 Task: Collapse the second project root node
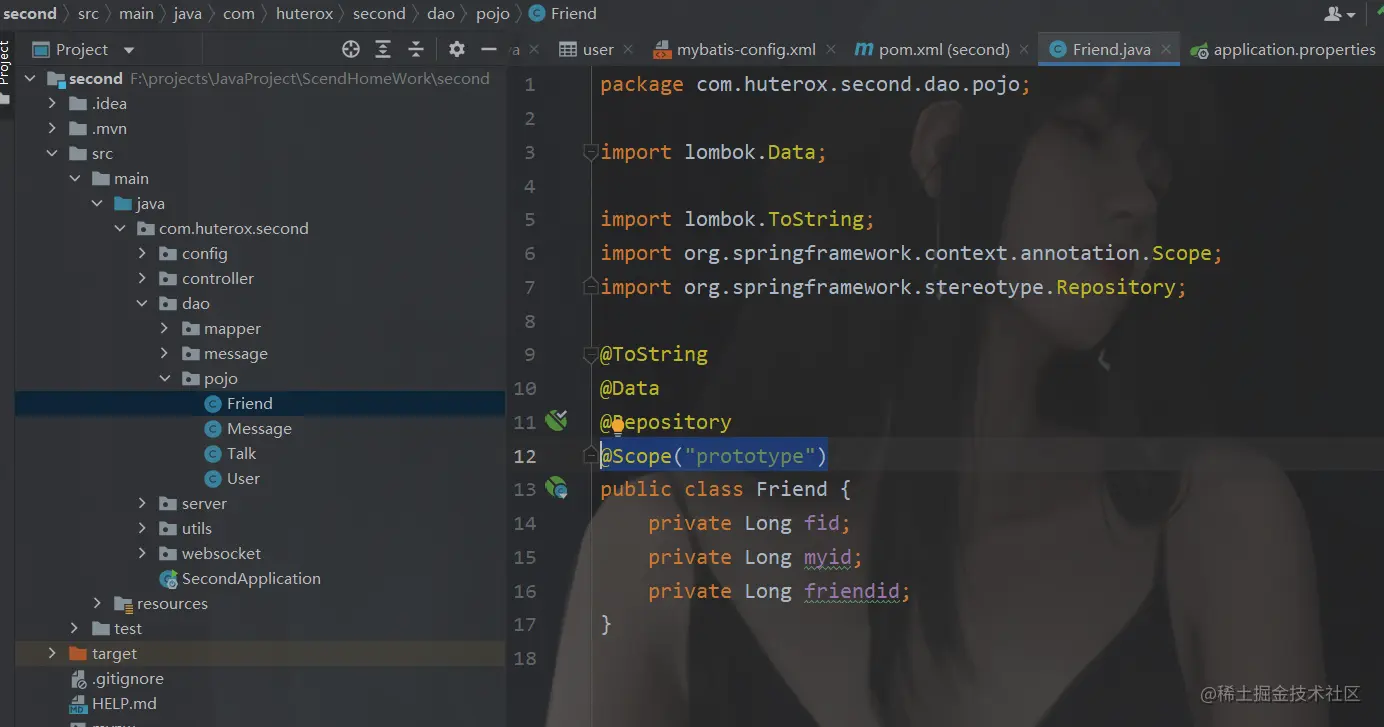[x=31, y=79]
